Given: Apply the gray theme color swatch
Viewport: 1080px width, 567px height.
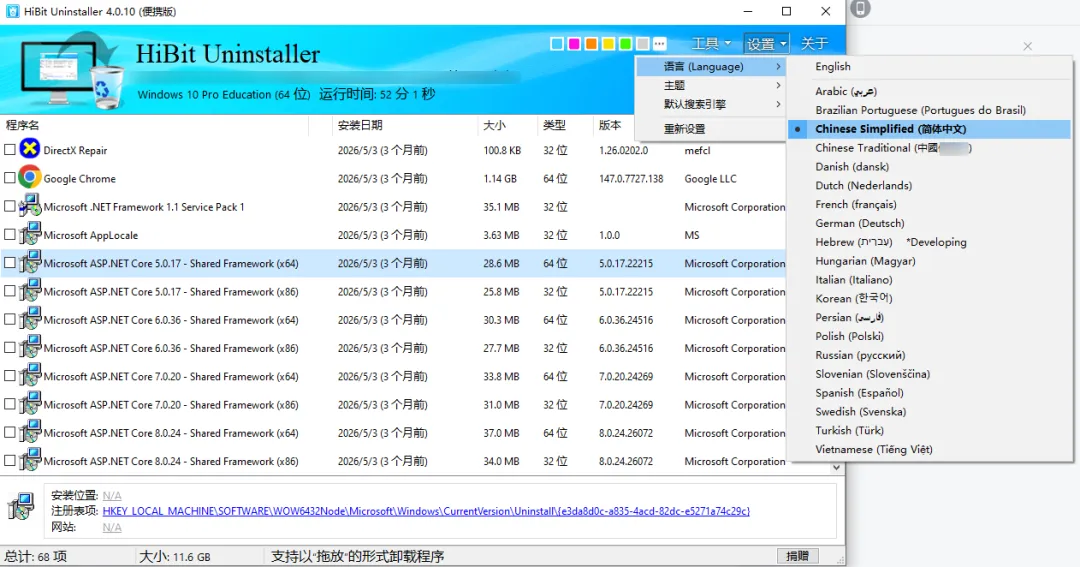Looking at the screenshot, I should [643, 44].
